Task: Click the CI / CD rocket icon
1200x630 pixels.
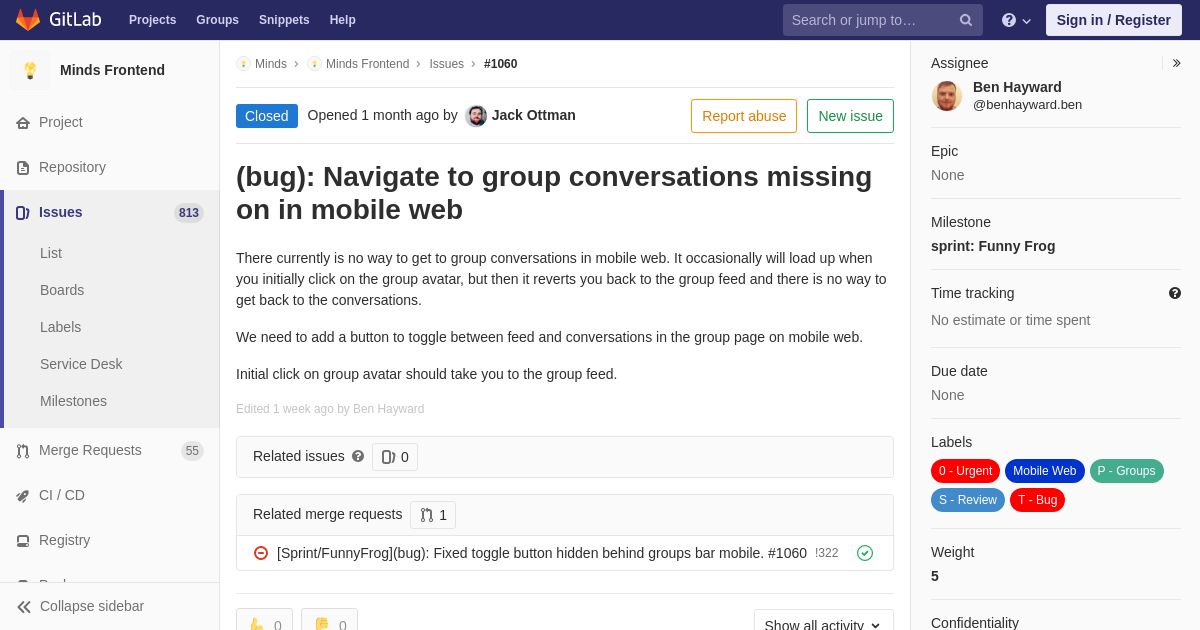Action: point(23,496)
